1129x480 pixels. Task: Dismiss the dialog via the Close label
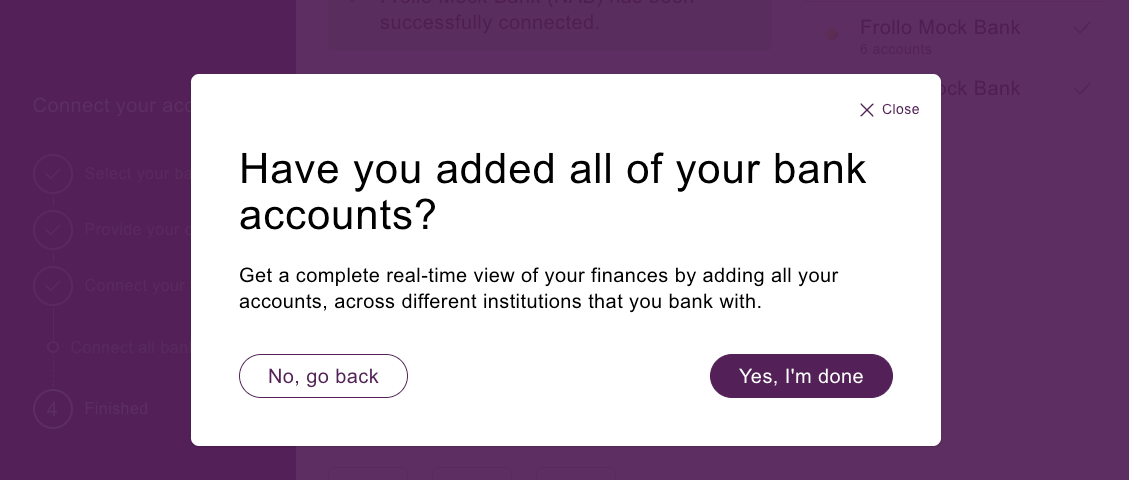900,109
